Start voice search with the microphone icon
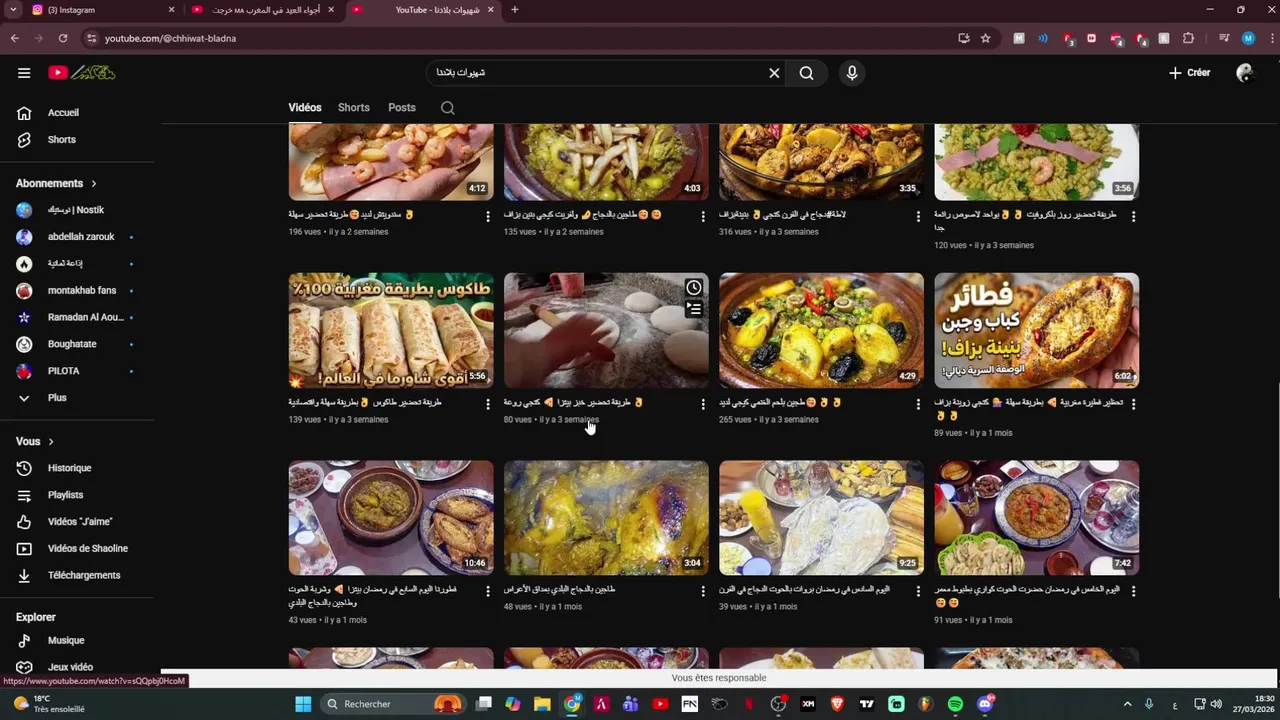 click(852, 73)
